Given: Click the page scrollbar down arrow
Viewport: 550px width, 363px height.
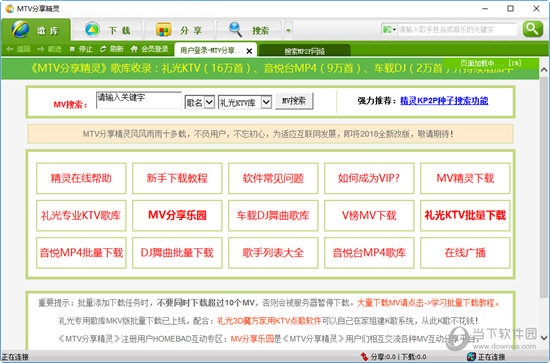Looking at the screenshot, I should [544, 338].
